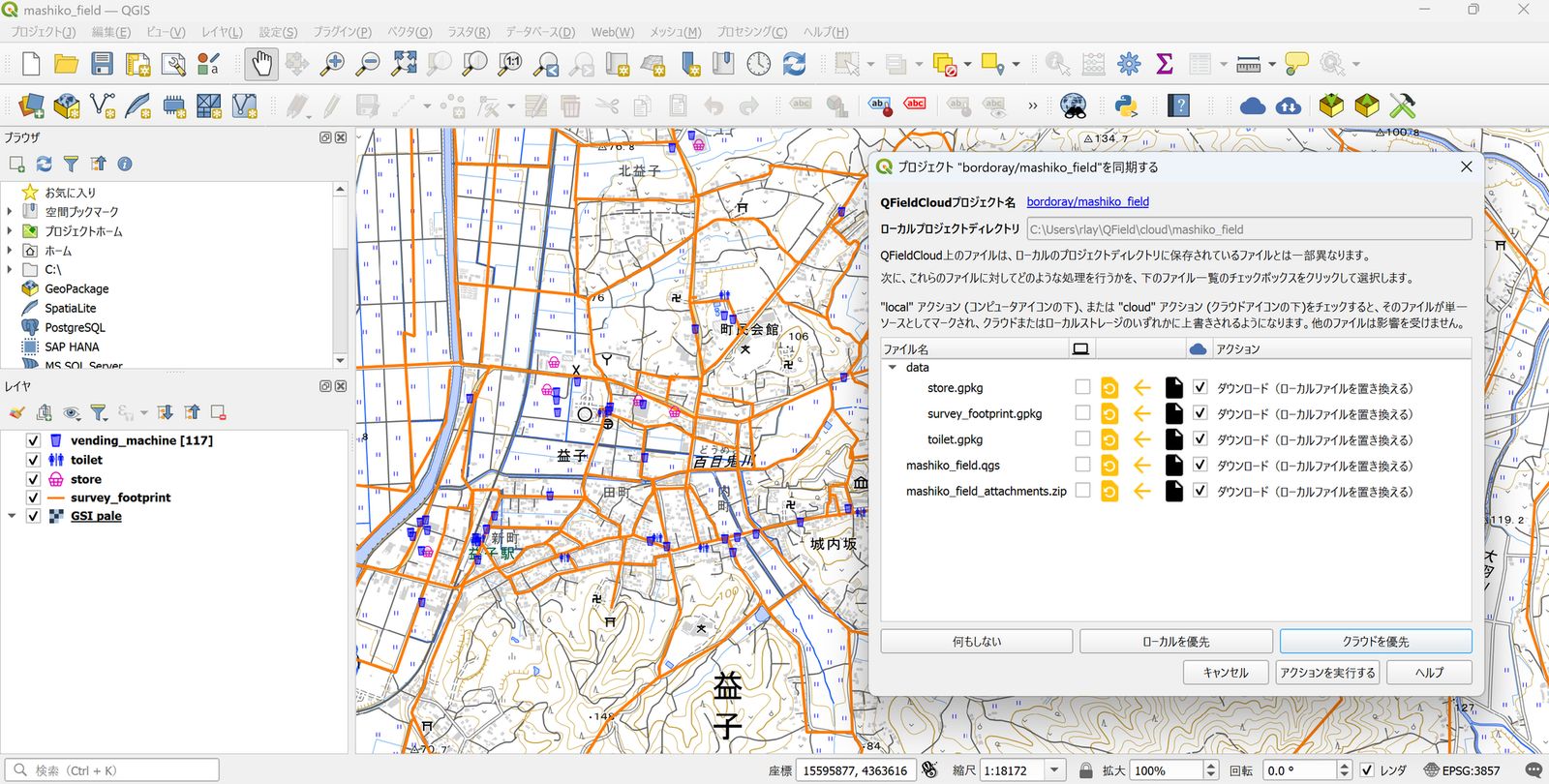The height and width of the screenshot is (784, 1549).
Task: Click the Browser panel filter funnel icon
Action: 71,164
